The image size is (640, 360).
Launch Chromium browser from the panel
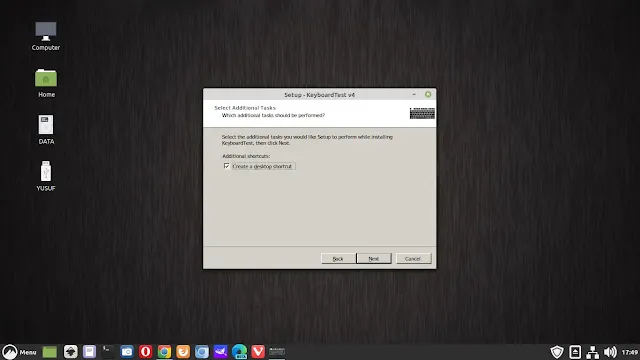click(202, 352)
